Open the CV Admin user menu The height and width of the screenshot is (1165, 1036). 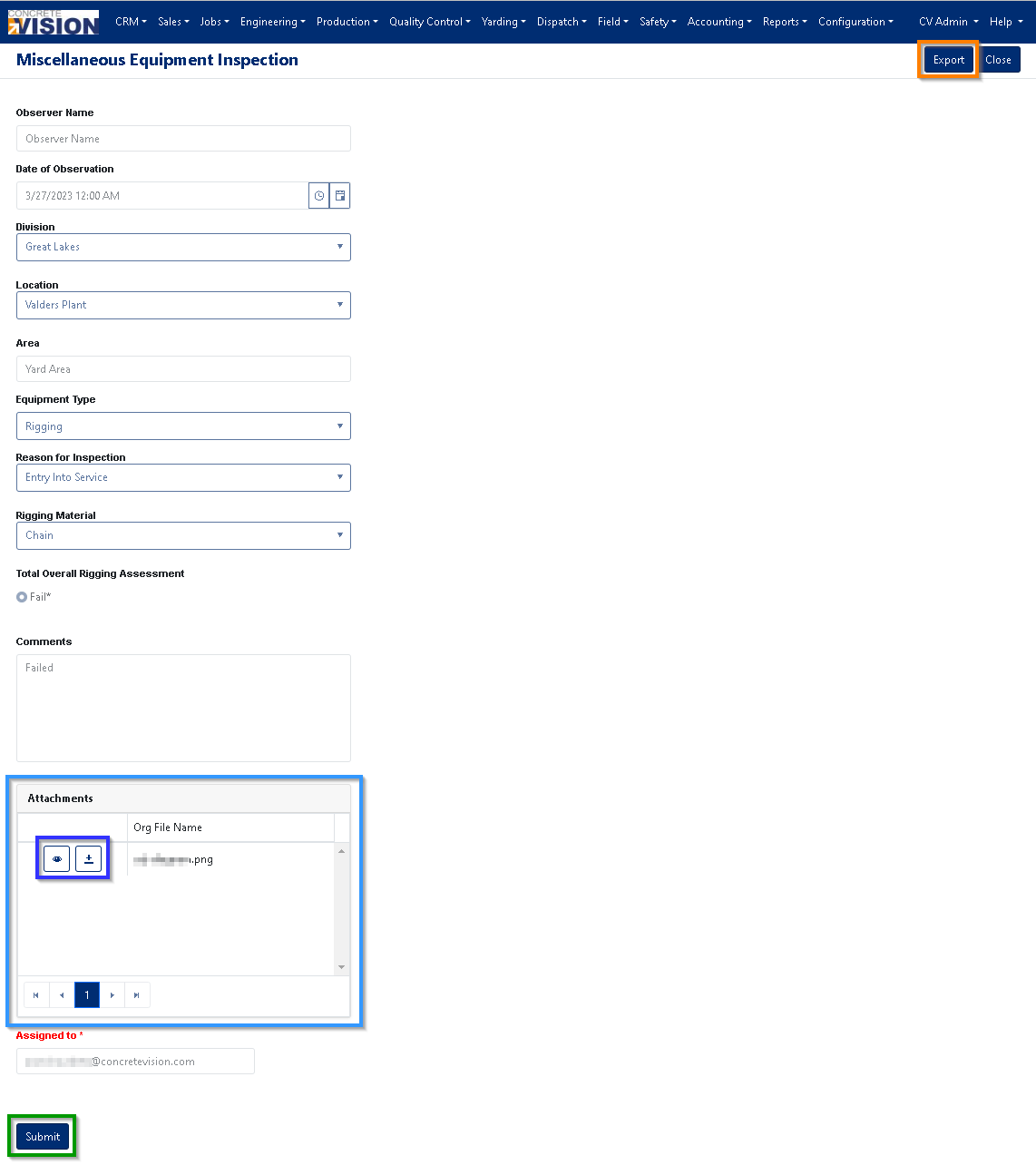coord(948,22)
